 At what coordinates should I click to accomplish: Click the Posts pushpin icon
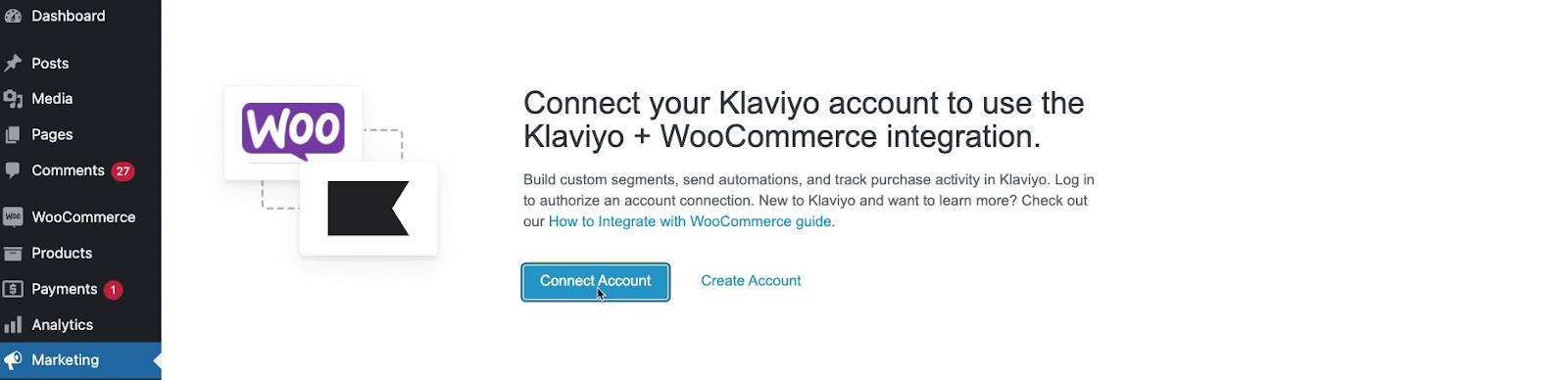tap(13, 64)
